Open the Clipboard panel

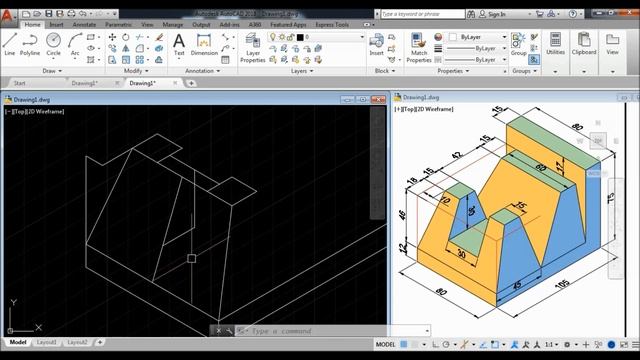click(x=584, y=44)
